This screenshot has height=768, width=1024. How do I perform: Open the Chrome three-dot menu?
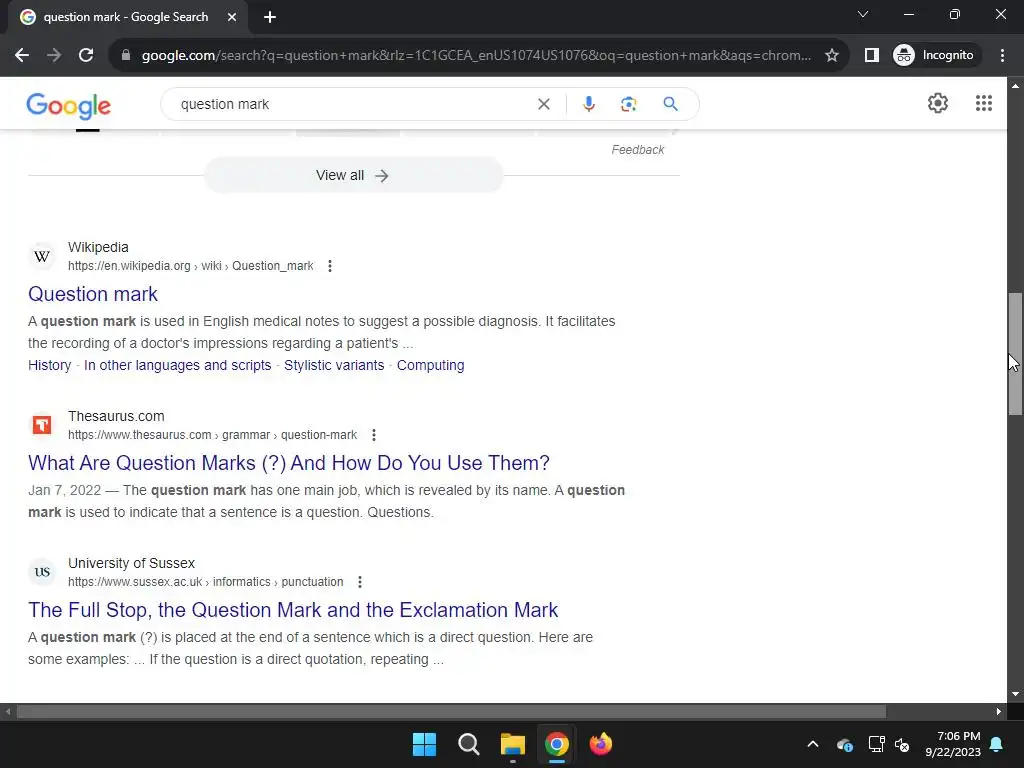click(1002, 56)
